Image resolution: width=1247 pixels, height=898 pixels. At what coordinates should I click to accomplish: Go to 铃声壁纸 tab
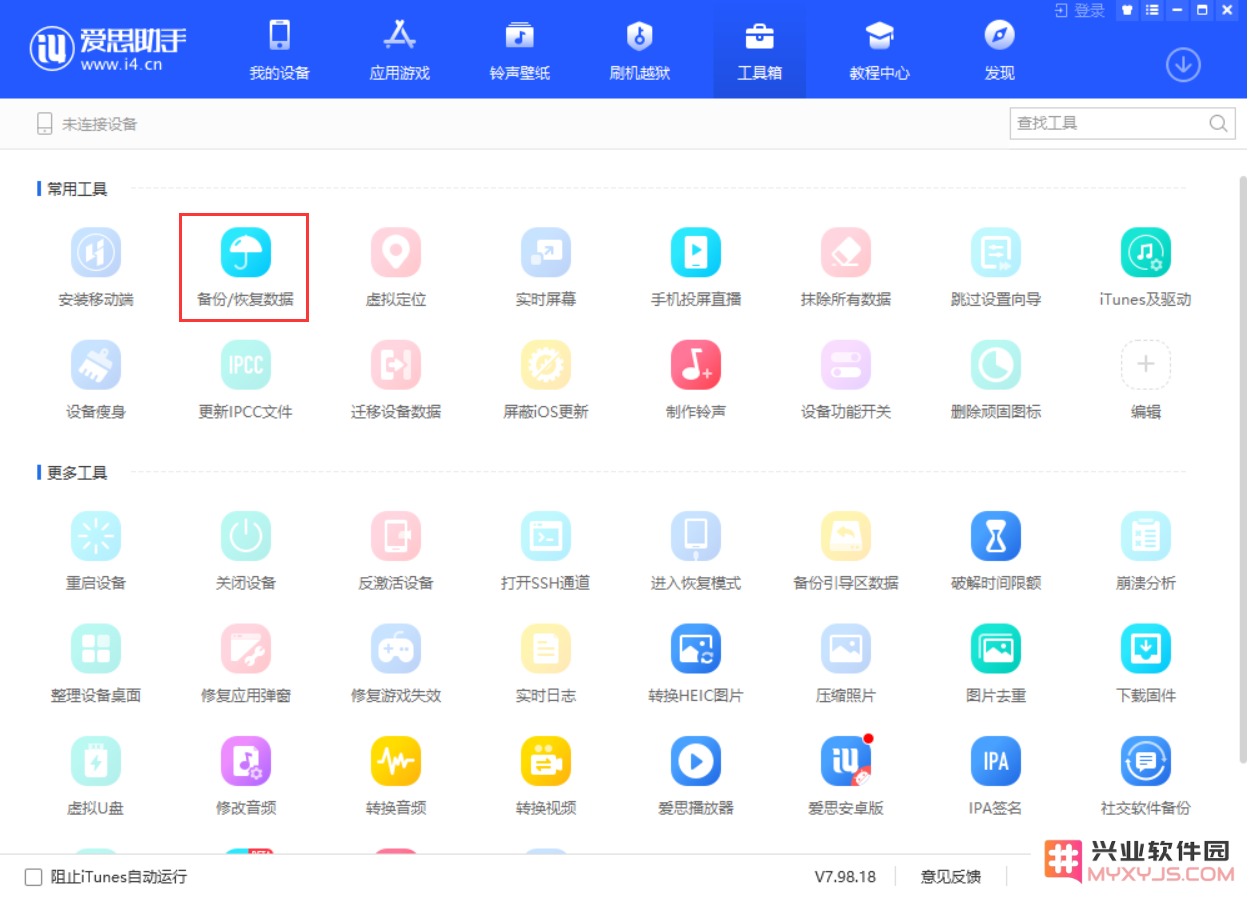[520, 50]
